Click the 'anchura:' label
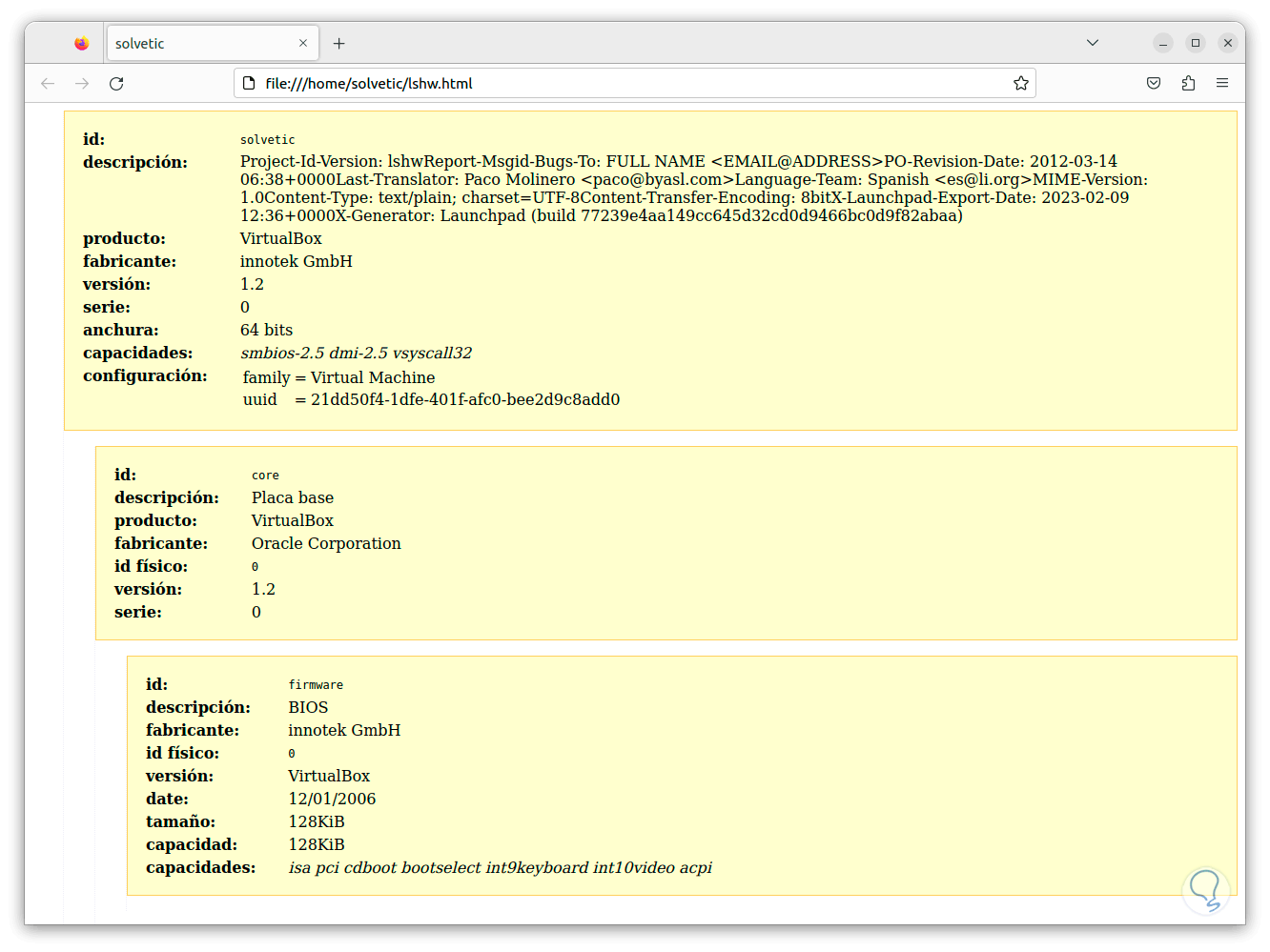 coord(121,330)
